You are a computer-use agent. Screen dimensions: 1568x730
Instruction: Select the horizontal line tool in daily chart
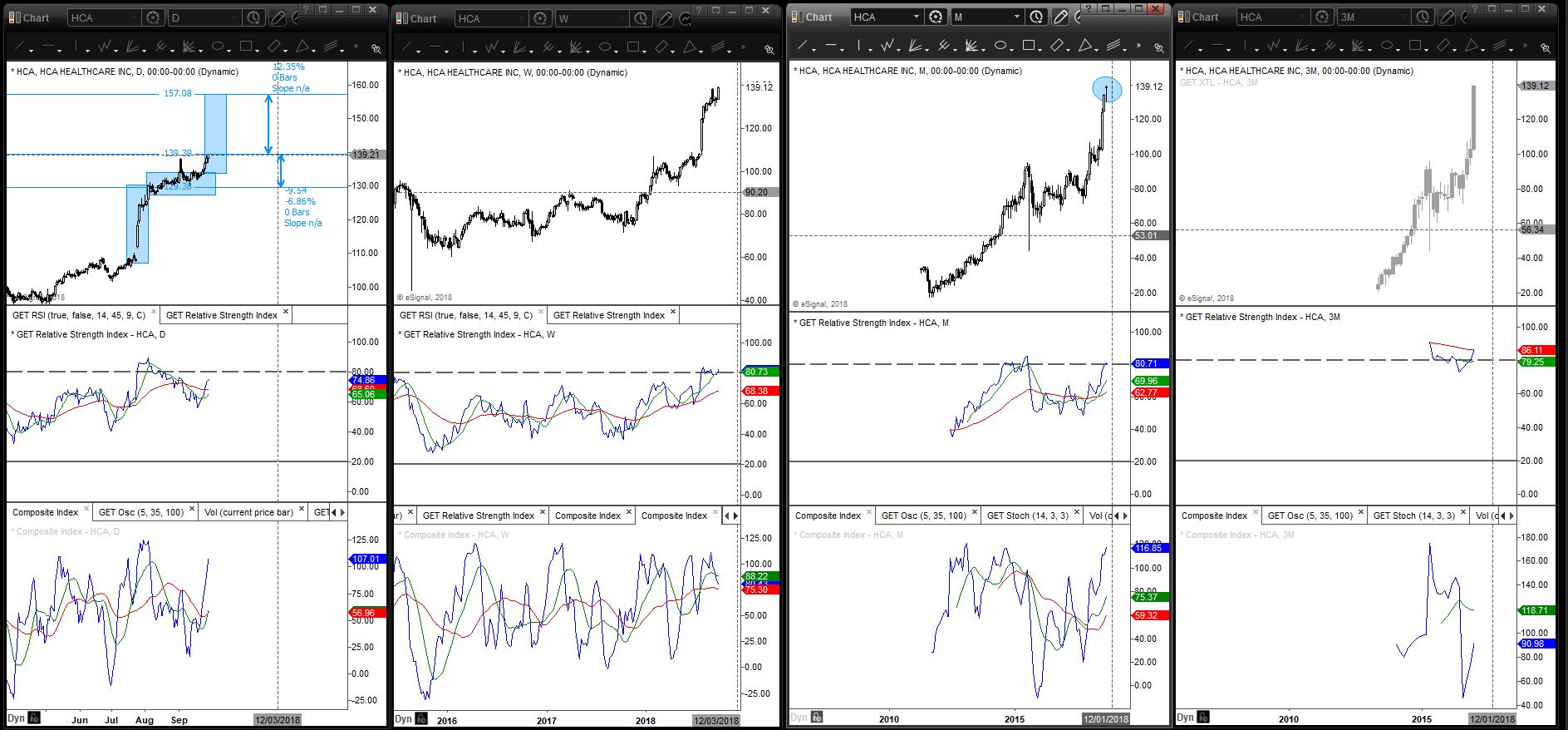click(x=48, y=47)
